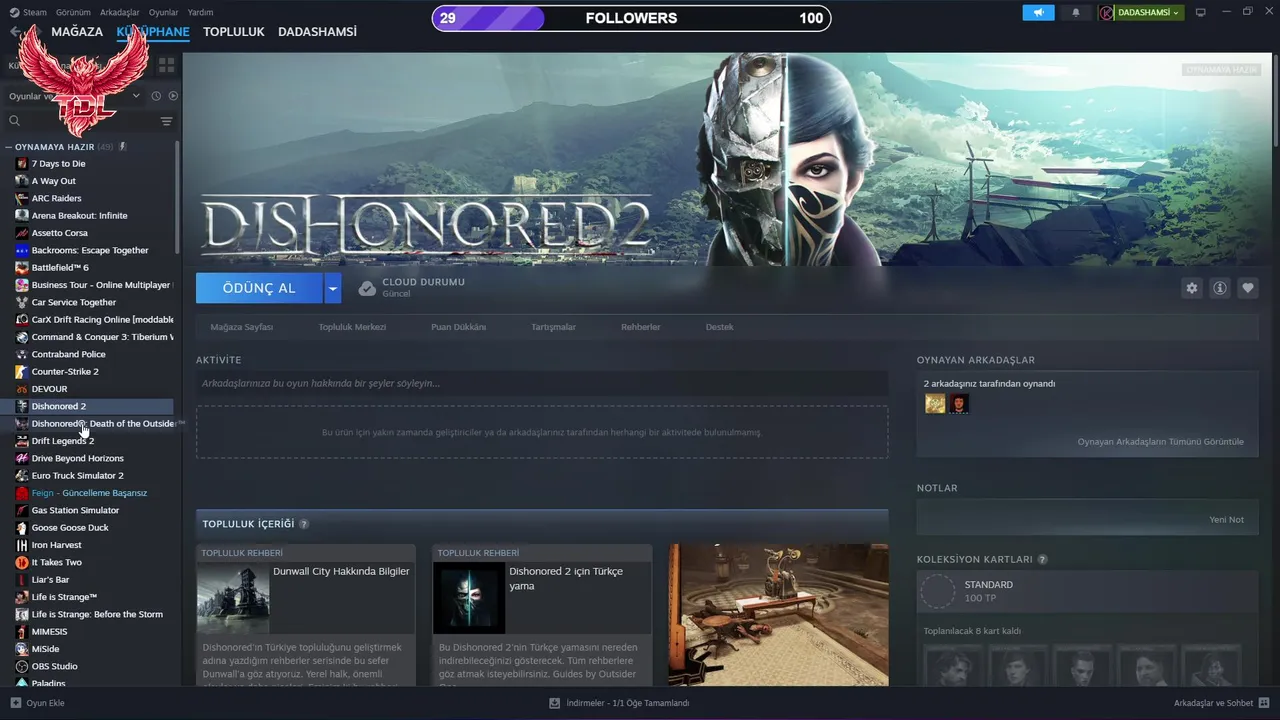Expand the ÖDÜNÇ AL dropdown arrow
1280x720 pixels.
pyautogui.click(x=333, y=288)
